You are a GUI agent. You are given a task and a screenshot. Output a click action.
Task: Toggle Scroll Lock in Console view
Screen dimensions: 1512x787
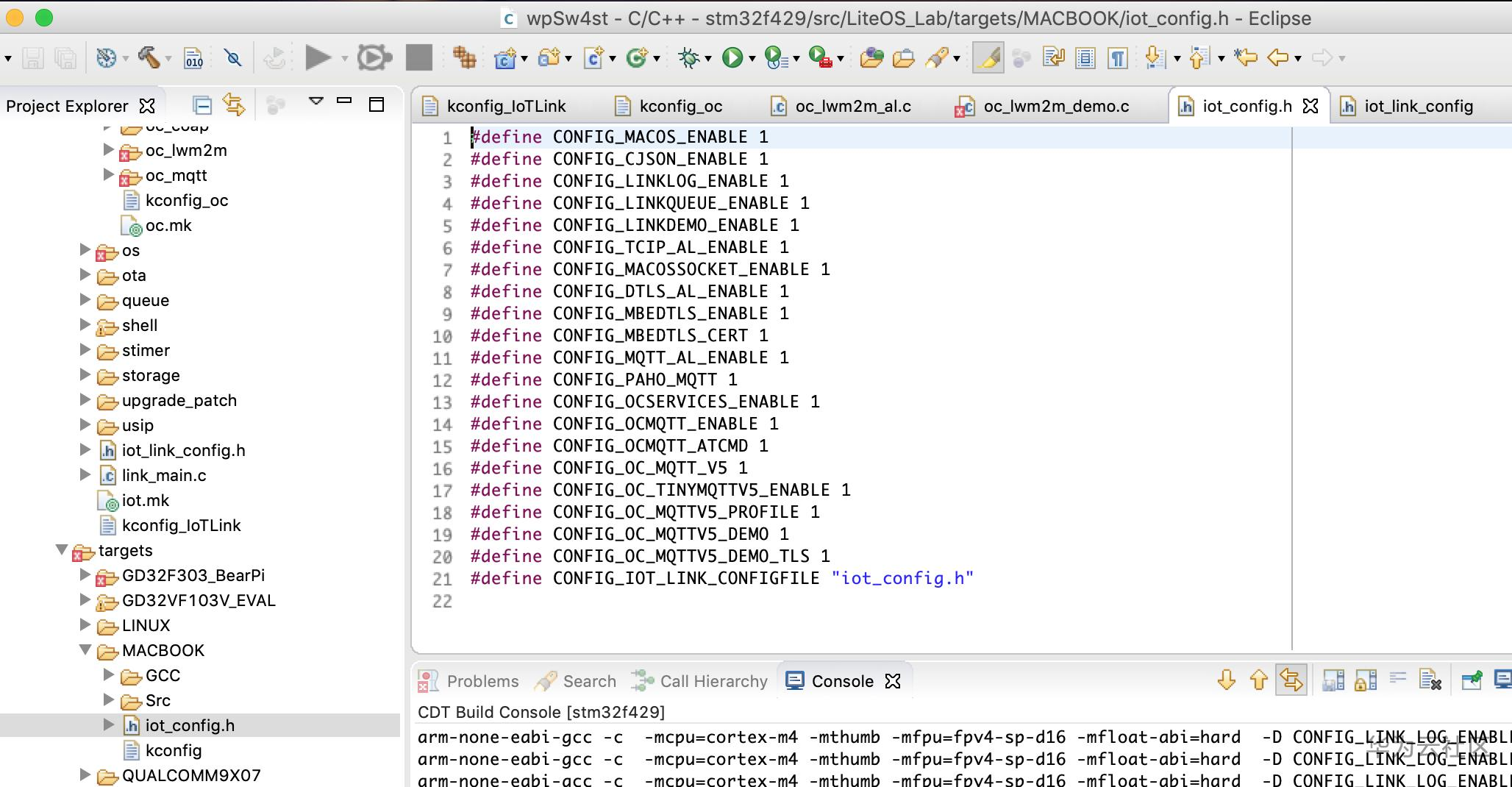coord(1365,680)
